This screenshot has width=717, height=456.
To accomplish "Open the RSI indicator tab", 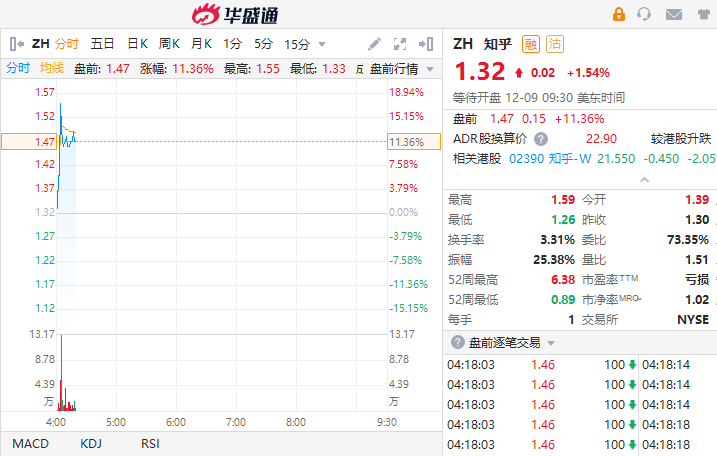I will coord(150,444).
